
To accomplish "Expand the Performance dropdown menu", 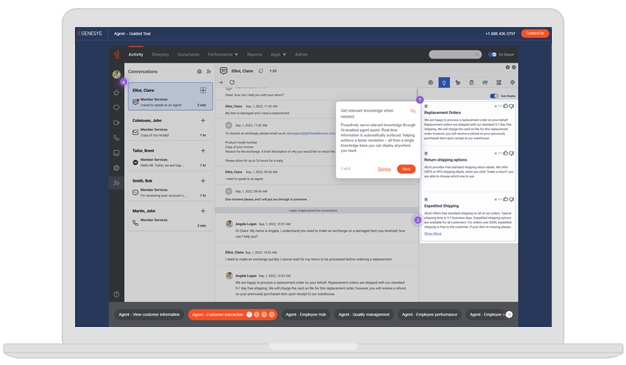I will pyautogui.click(x=223, y=54).
